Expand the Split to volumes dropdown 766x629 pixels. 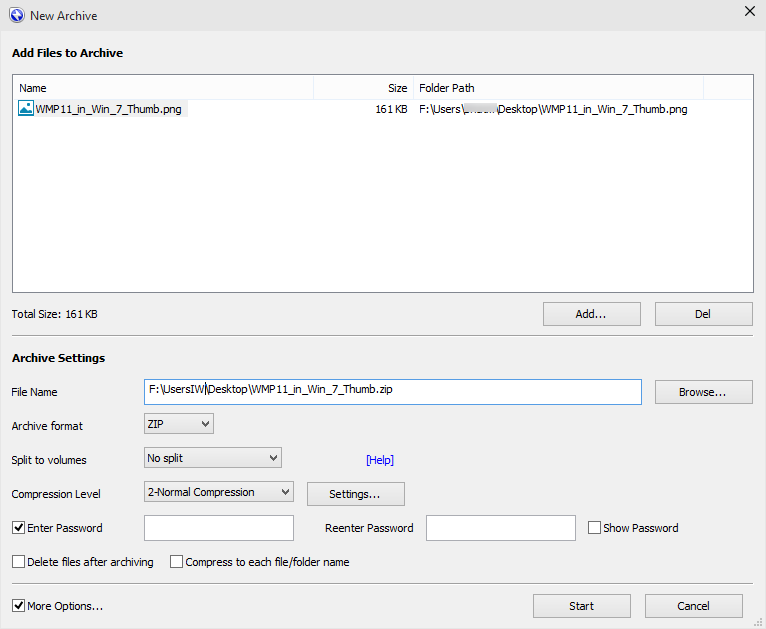tap(213, 458)
